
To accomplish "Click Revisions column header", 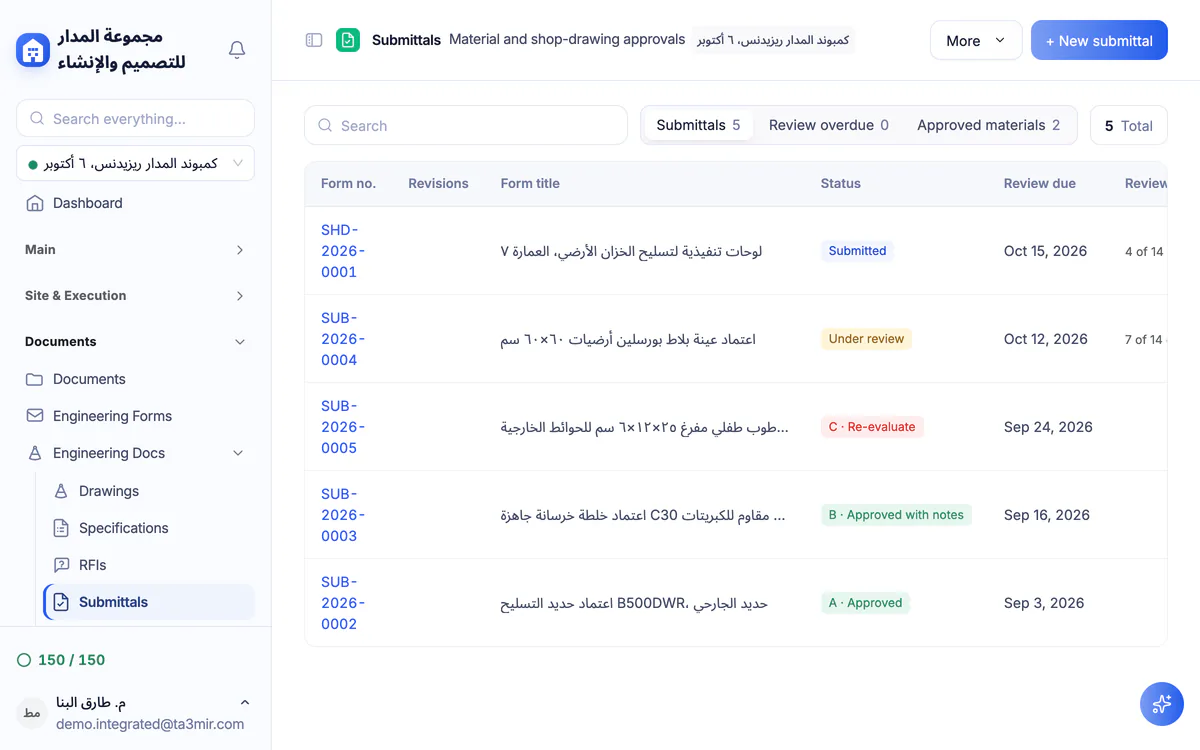I will [x=438, y=184].
